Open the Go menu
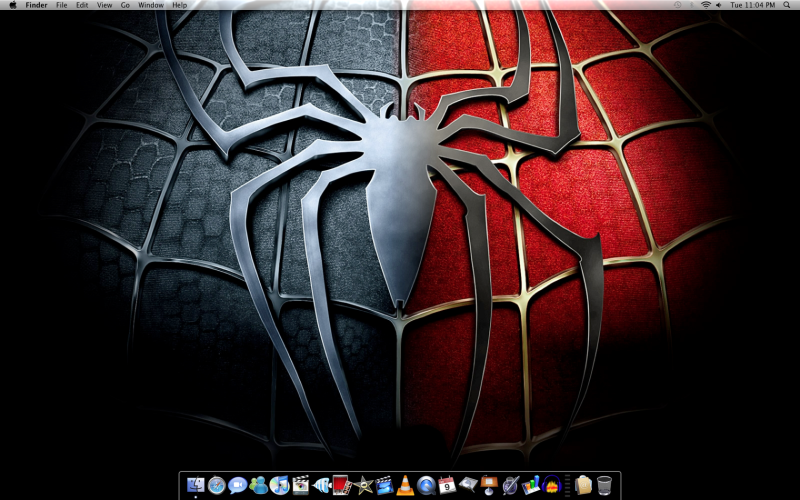Screen dimensions: 800x500 (125, 5)
